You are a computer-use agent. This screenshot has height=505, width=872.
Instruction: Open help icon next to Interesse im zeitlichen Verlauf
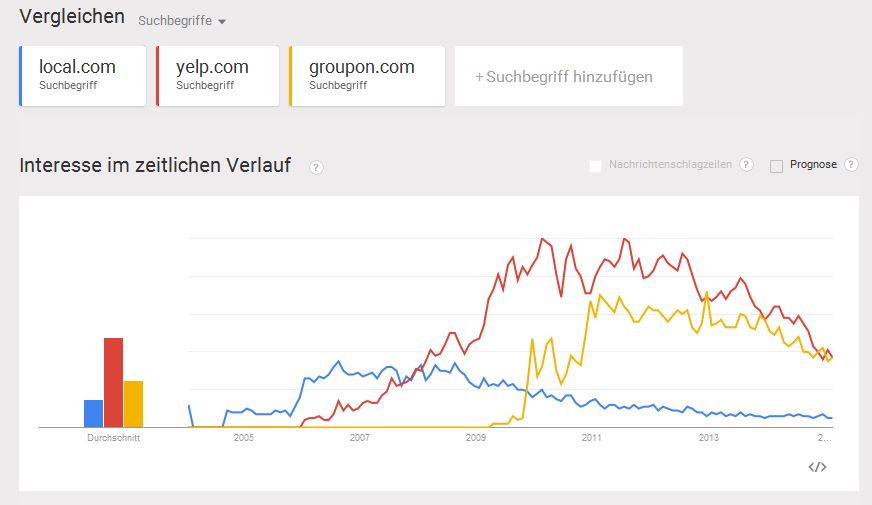click(316, 167)
